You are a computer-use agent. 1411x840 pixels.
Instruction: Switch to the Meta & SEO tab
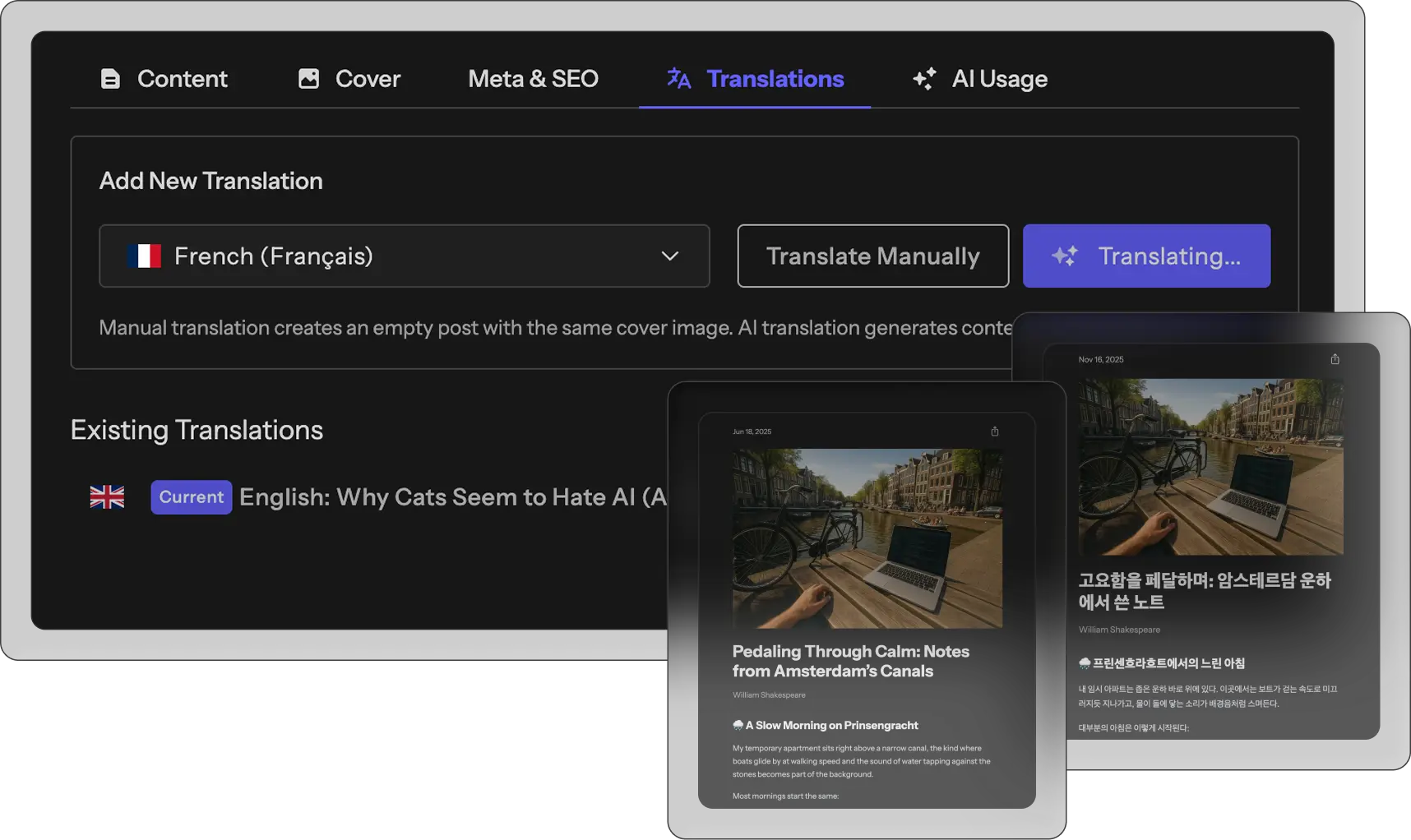tap(533, 79)
